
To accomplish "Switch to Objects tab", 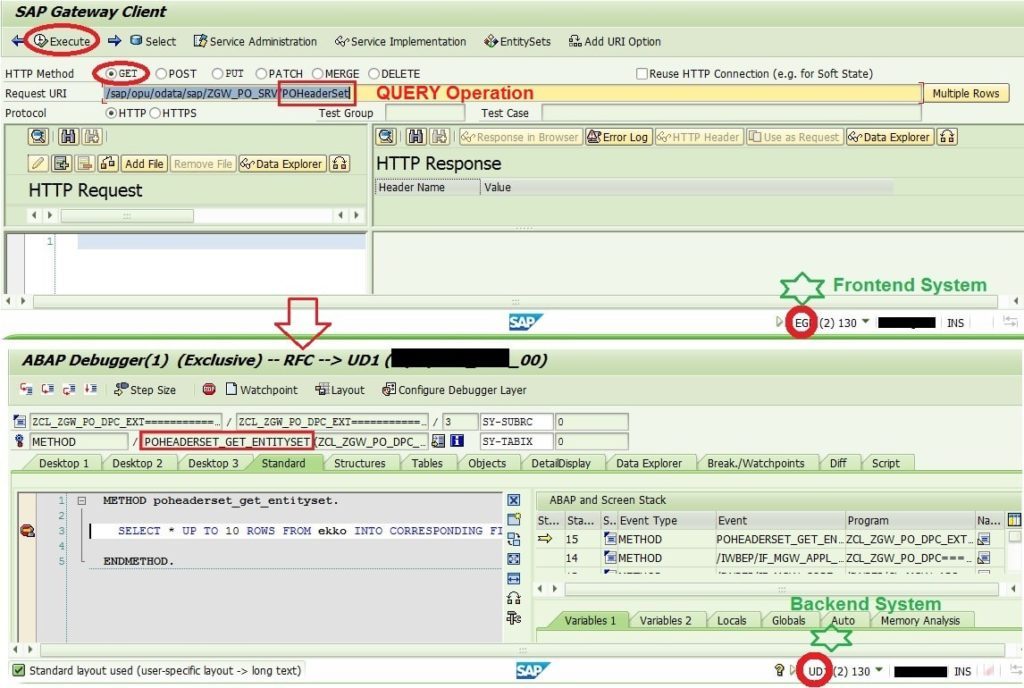I will 487,463.
